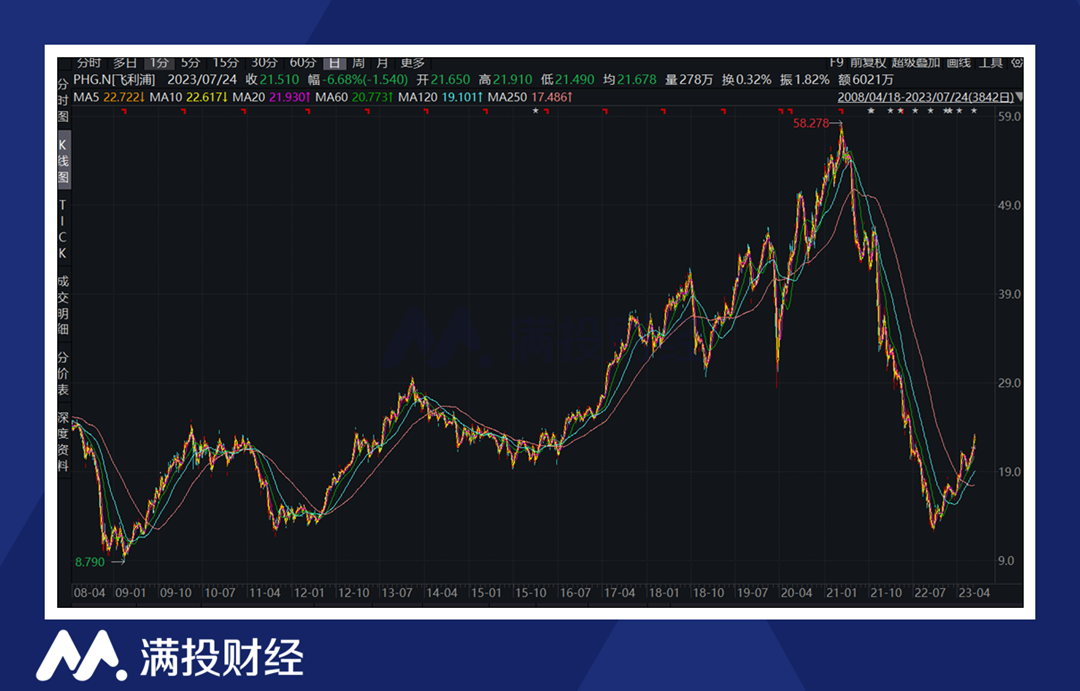This screenshot has height=691, width=1080.
Task: Switch to 分时 timeframe tab
Action: 89,63
